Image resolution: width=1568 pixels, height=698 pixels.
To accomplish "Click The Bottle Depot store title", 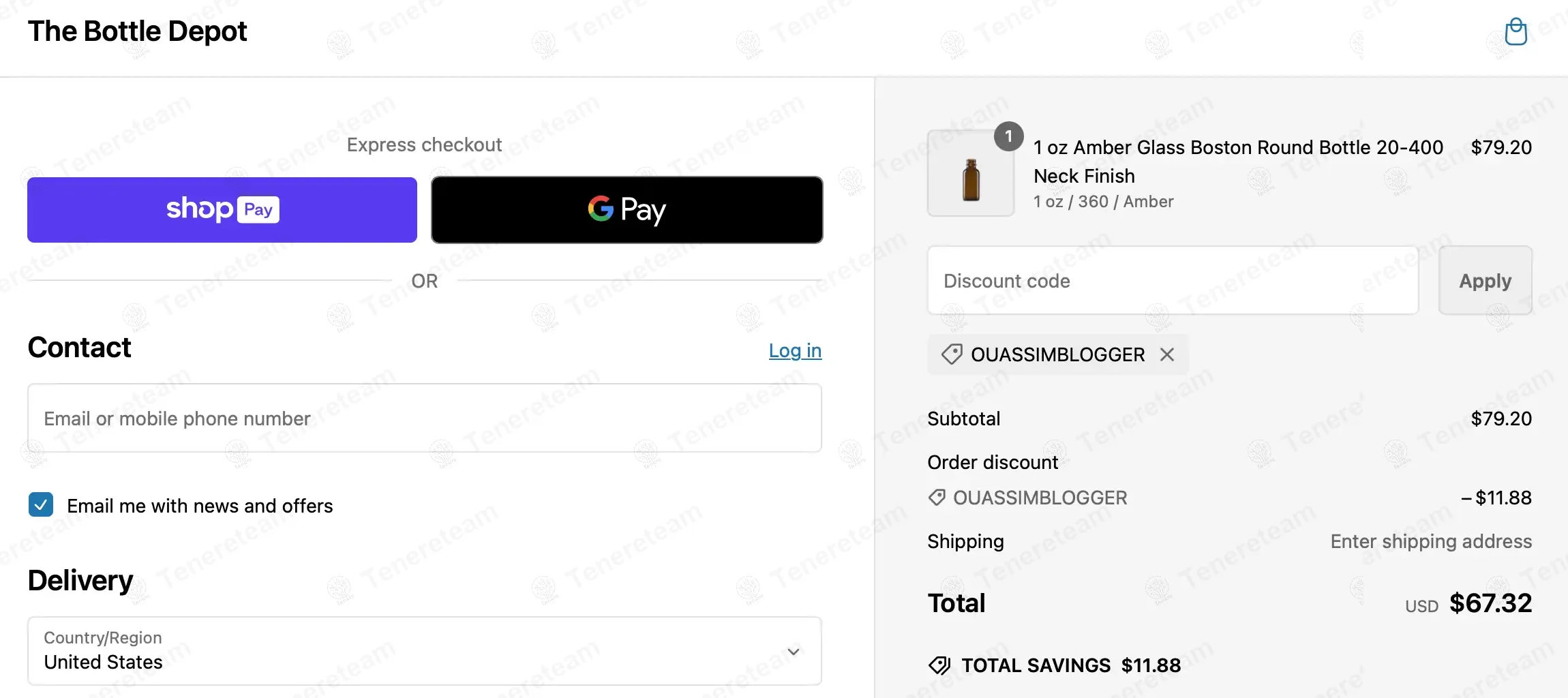I will 137,31.
